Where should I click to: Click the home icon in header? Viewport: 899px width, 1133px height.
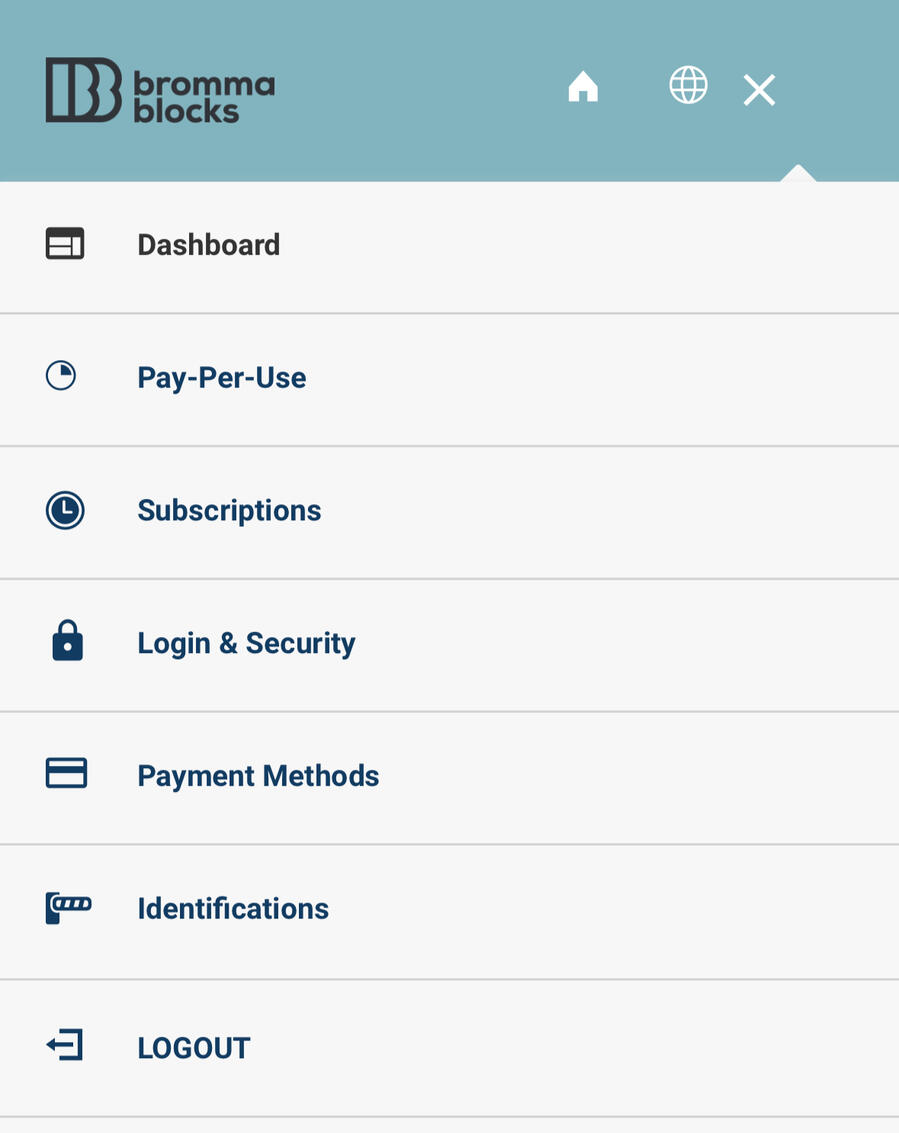click(x=583, y=88)
